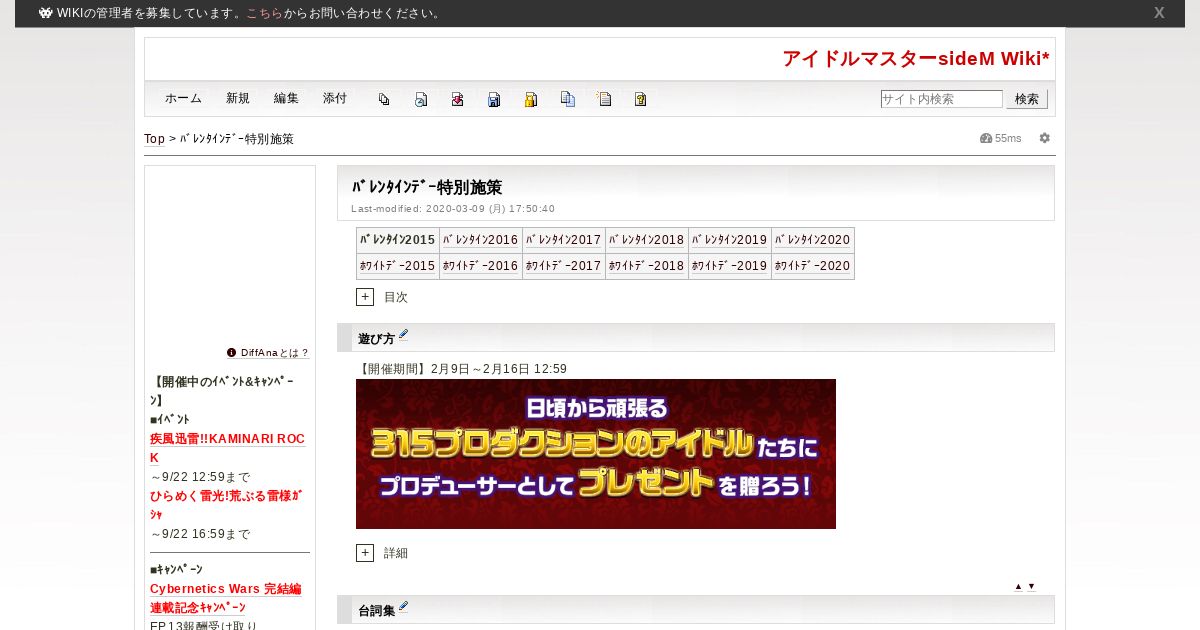Click the ～9/22 16:59まで text
Viewport: 1200px width, 630px height.
click(200, 534)
